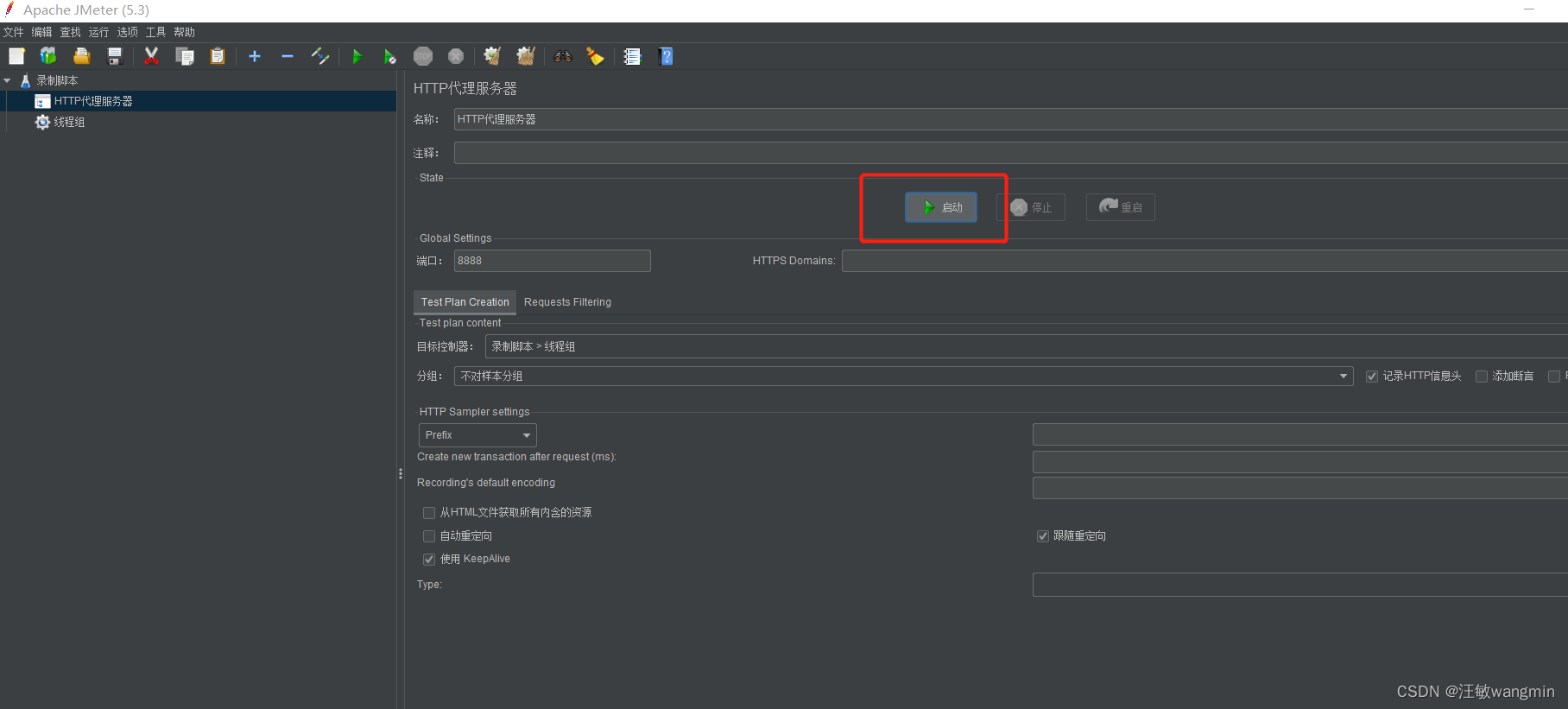Click the 启动 start button
This screenshot has height=709, width=1568.
941,207
